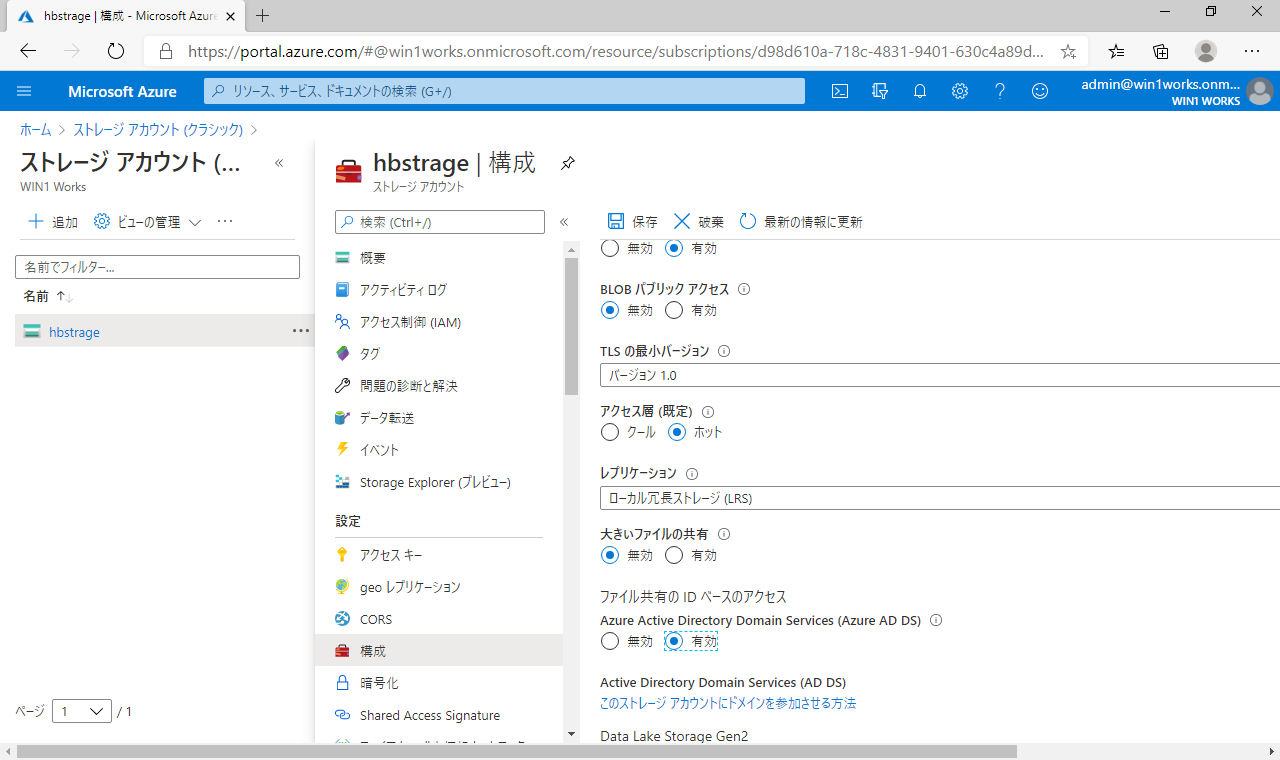Image resolution: width=1280 pixels, height=760 pixels.
Task: Go to ホーム breadcrumb
Action: click(36, 129)
